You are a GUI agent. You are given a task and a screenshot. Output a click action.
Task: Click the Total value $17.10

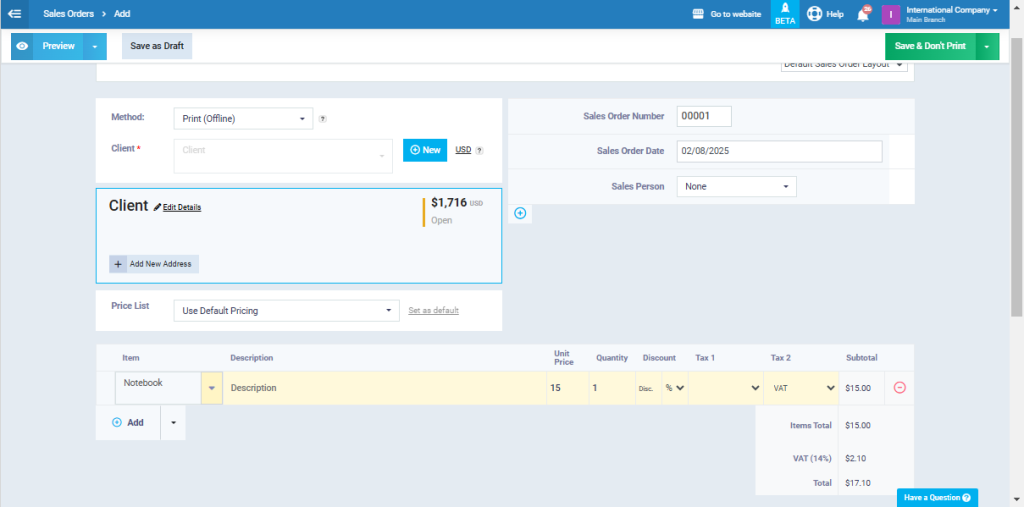[x=858, y=483]
